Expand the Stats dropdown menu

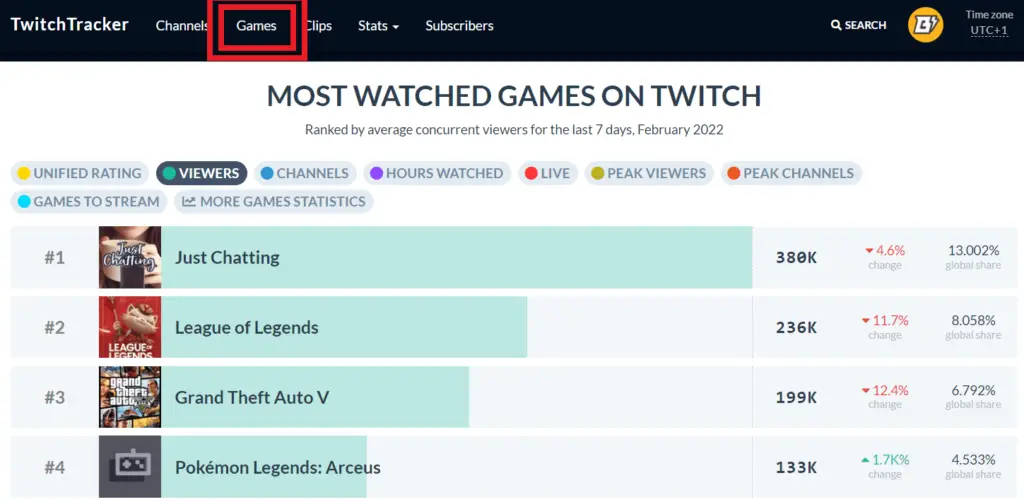point(378,26)
